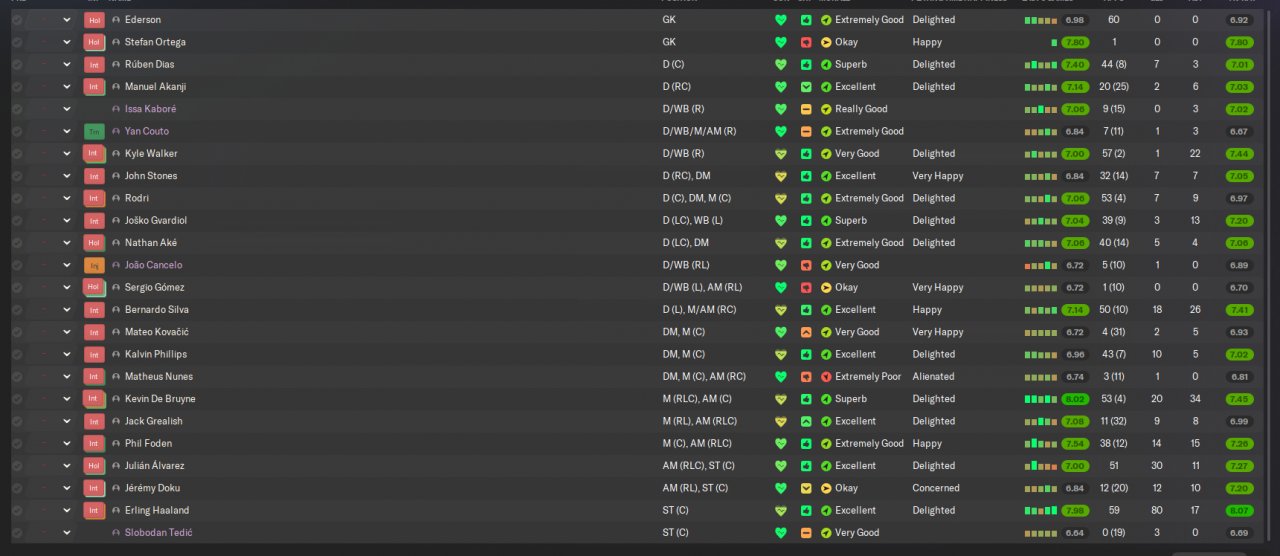
Task: Click Manuel Akanji's match sharpness icon
Action: [806, 87]
